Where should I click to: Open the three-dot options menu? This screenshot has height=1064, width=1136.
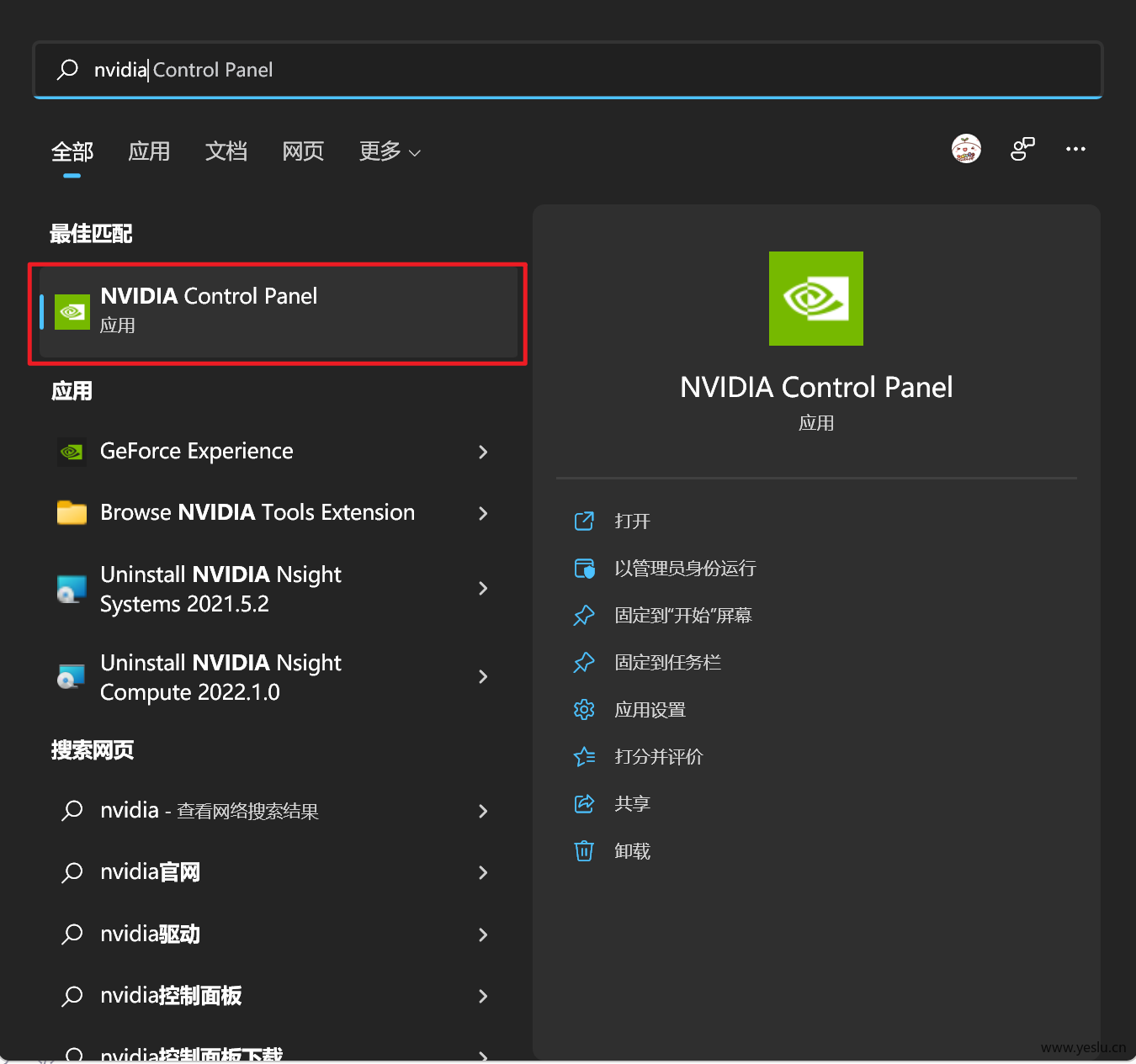(1075, 149)
